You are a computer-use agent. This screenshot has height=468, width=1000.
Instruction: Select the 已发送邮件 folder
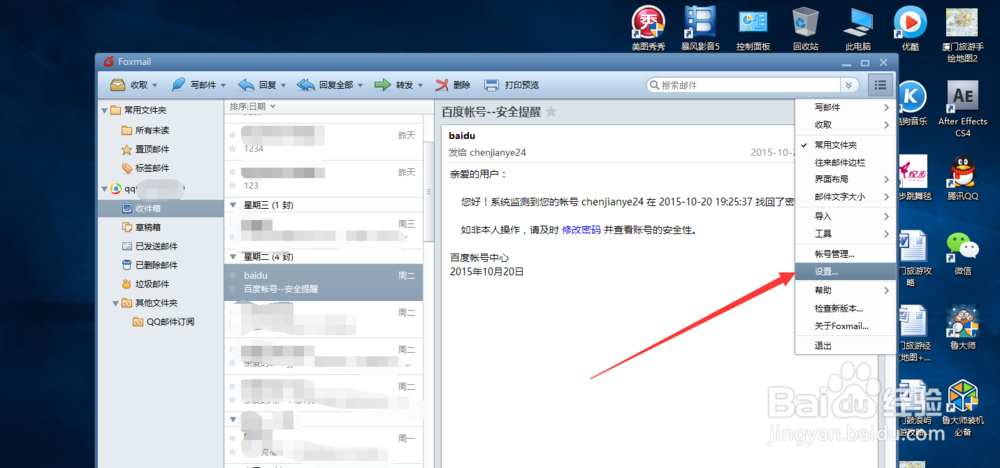[x=149, y=246]
